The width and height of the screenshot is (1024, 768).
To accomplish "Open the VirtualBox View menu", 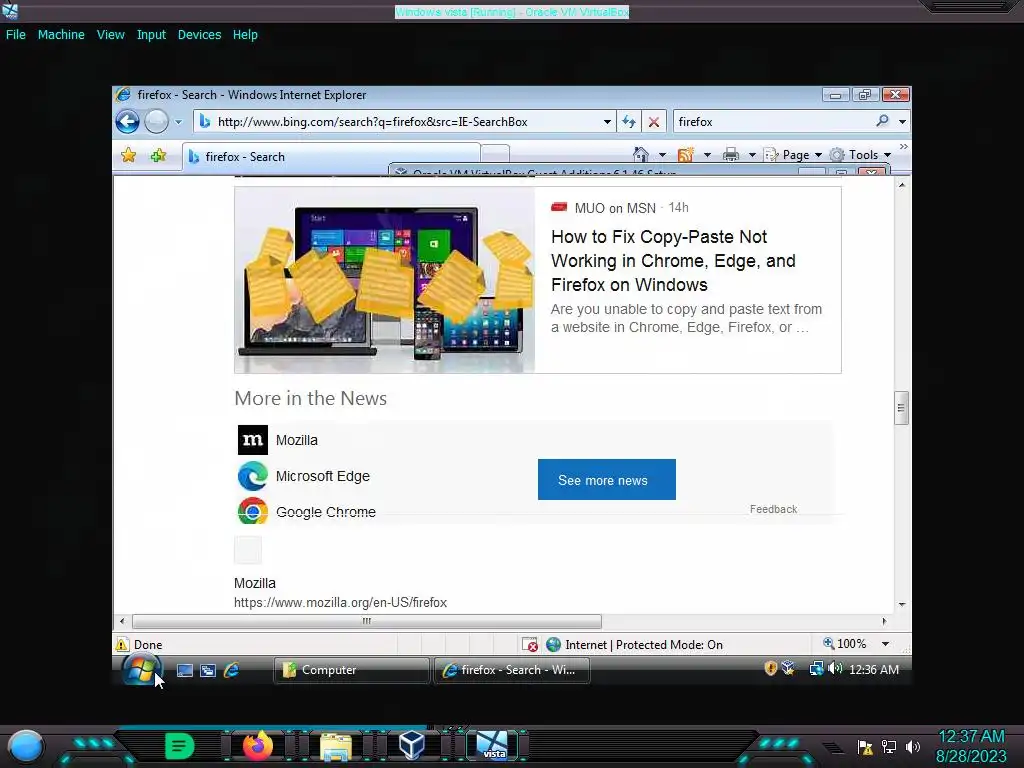I will click(x=110, y=35).
